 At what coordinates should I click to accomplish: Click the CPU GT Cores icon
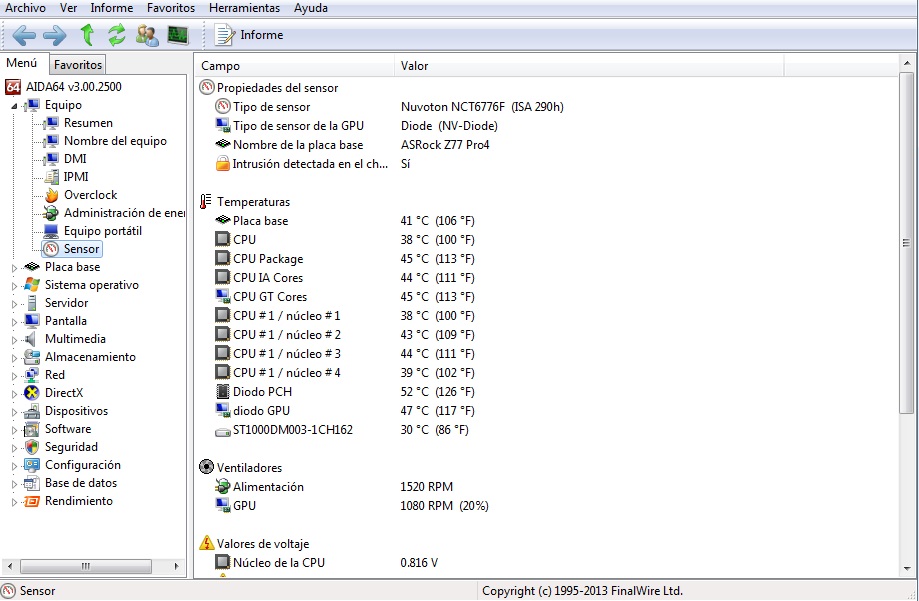pos(223,296)
